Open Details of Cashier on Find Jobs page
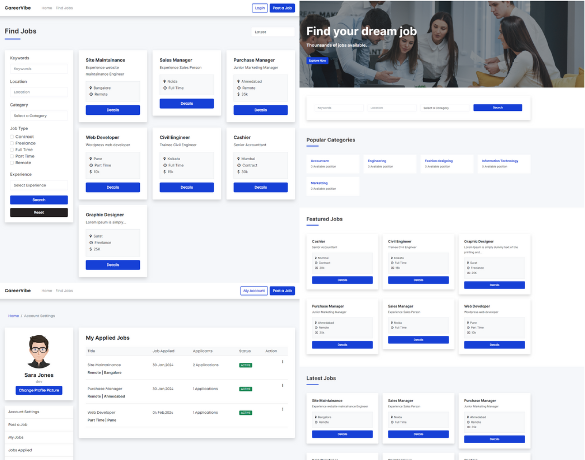The height and width of the screenshot is (460, 585). click(261, 187)
